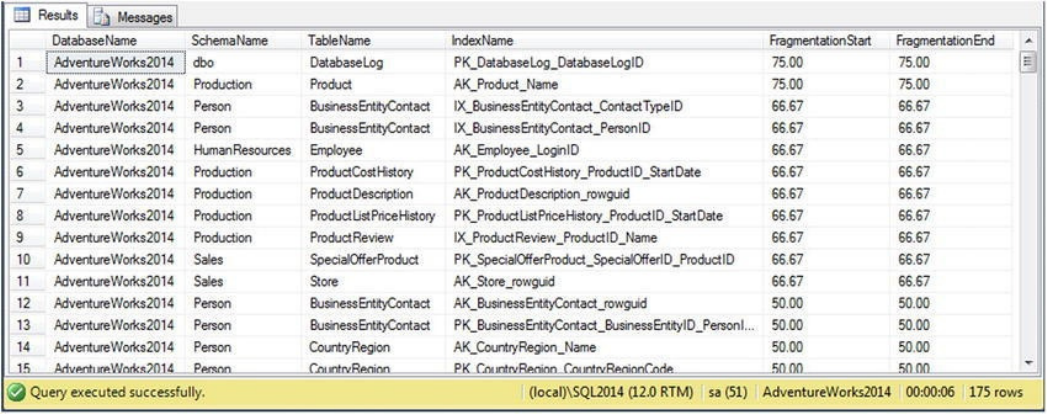
Task: Click the sa (51) login status entry
Action: (x=728, y=392)
